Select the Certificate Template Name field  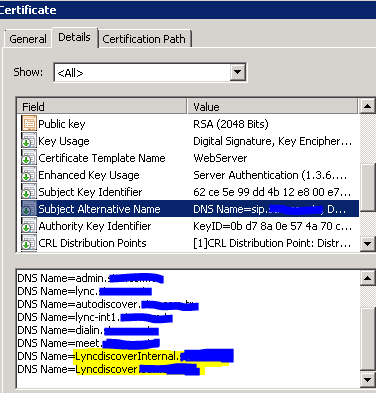coord(102,158)
